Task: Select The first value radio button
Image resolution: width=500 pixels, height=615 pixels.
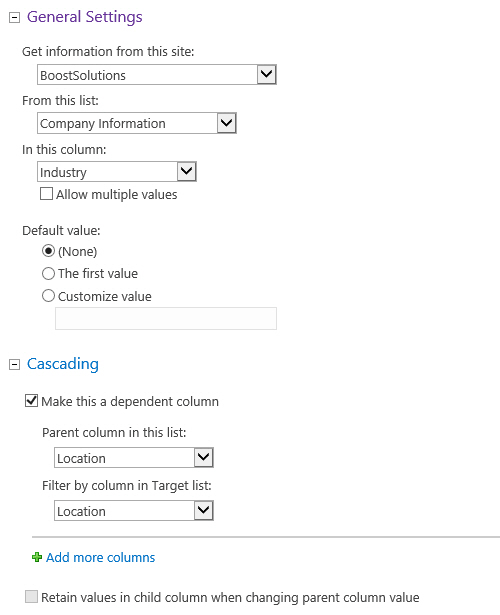Action: click(x=48, y=273)
